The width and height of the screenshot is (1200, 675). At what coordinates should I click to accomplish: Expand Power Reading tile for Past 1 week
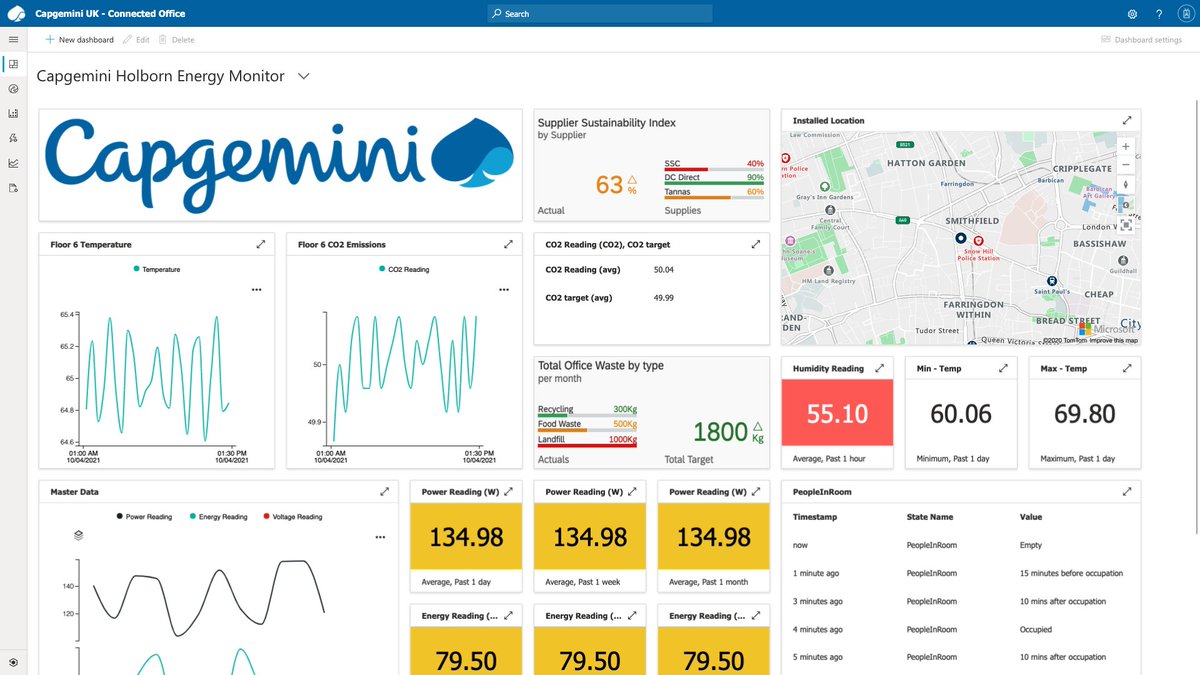(632, 492)
